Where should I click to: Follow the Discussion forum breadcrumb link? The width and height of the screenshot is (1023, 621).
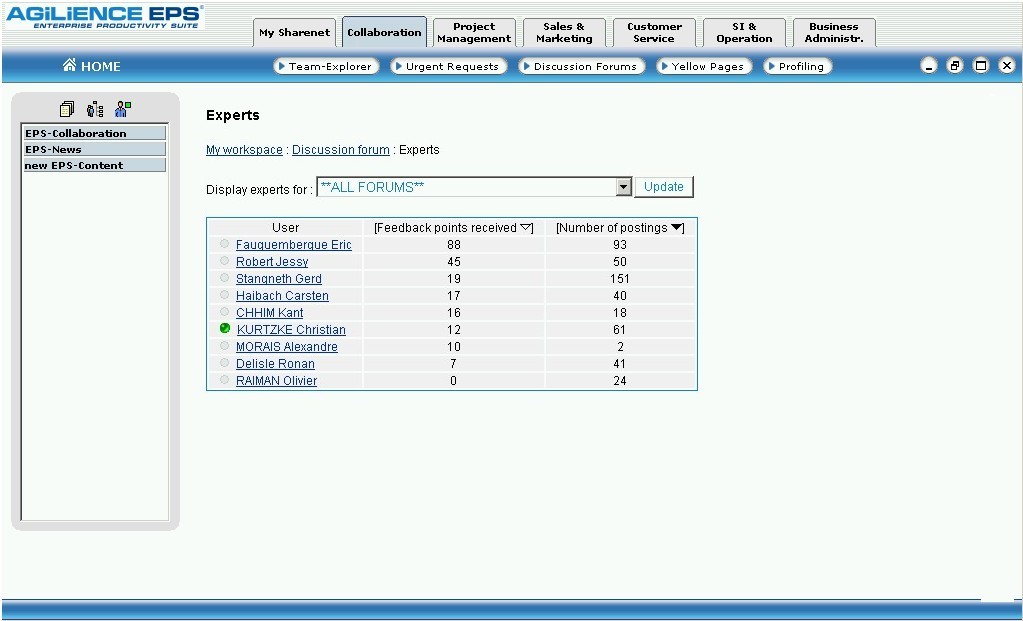coord(341,150)
